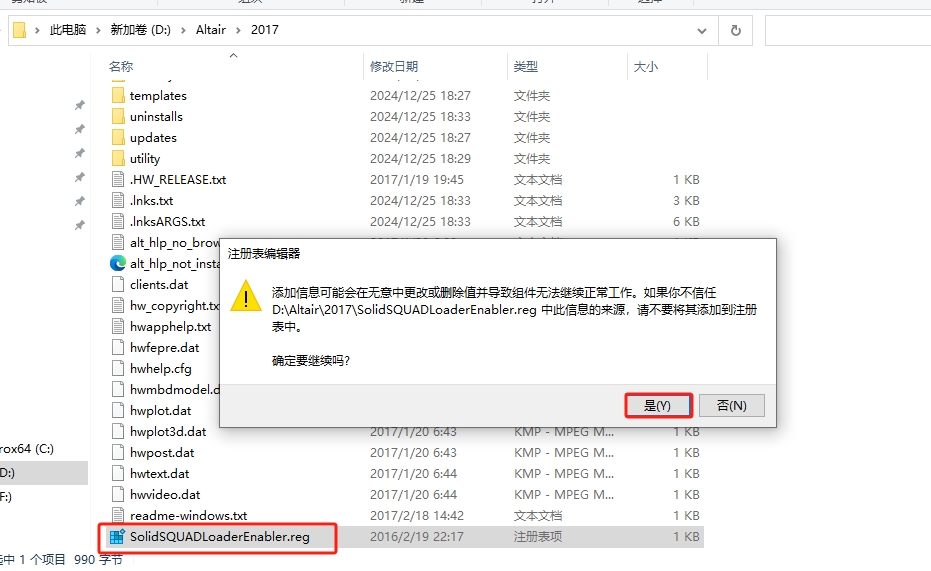Expand chevron before 此电脑 in breadcrumb
The image size is (931, 571).
click(x=37, y=30)
